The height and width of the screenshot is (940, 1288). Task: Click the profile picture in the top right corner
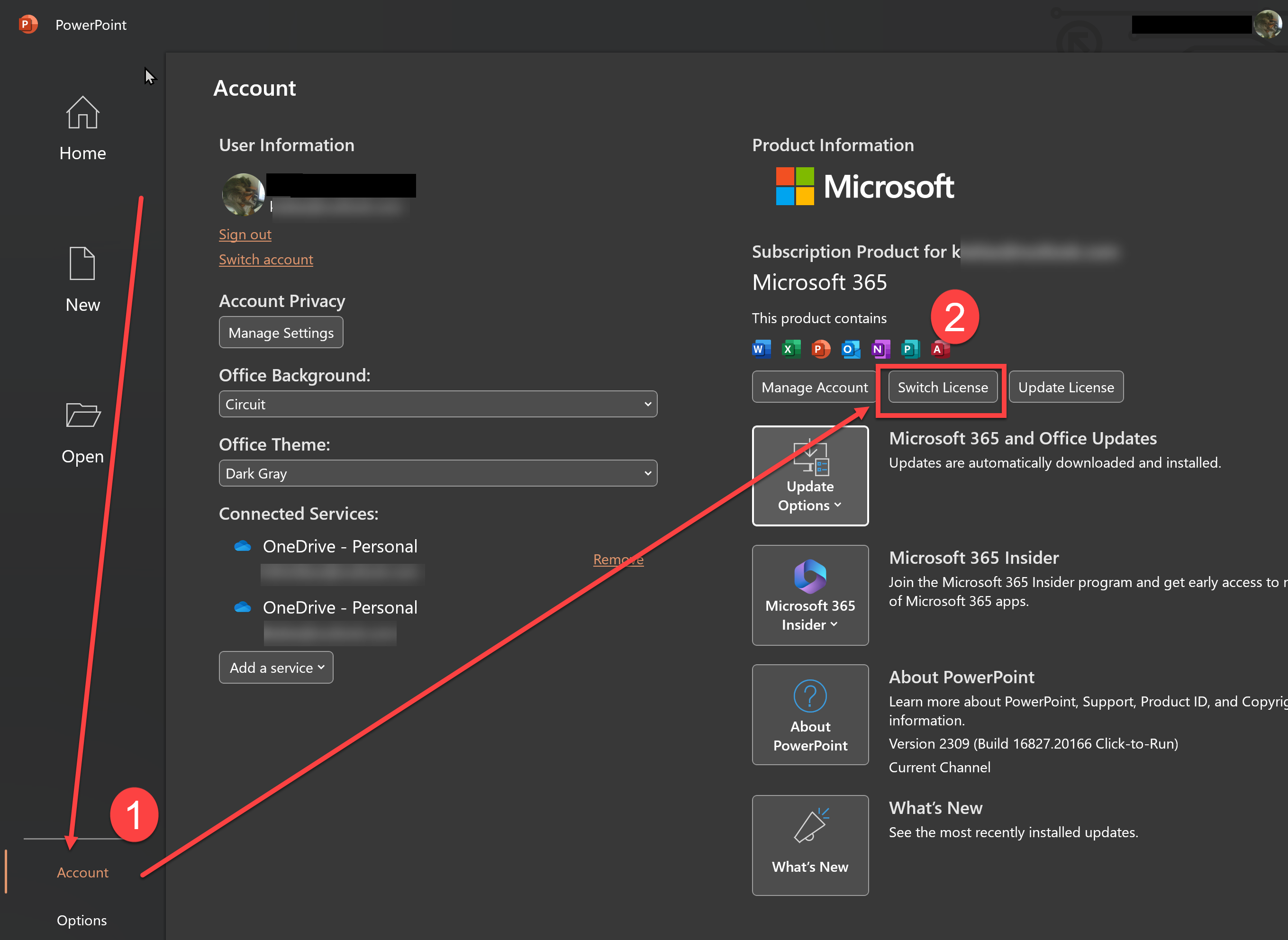click(x=1268, y=24)
